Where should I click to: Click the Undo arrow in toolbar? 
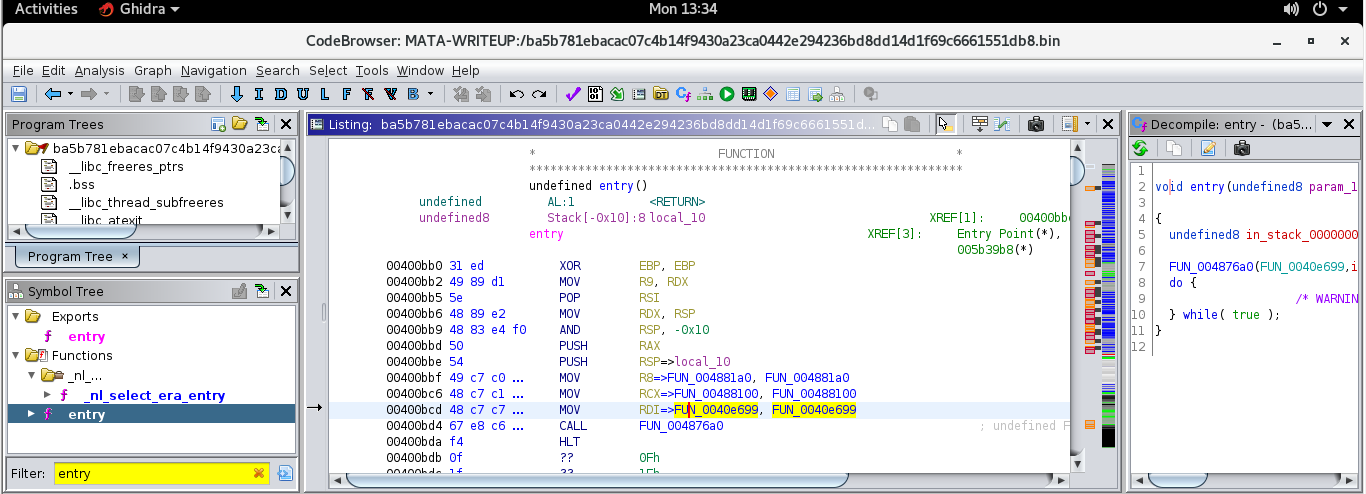516,94
